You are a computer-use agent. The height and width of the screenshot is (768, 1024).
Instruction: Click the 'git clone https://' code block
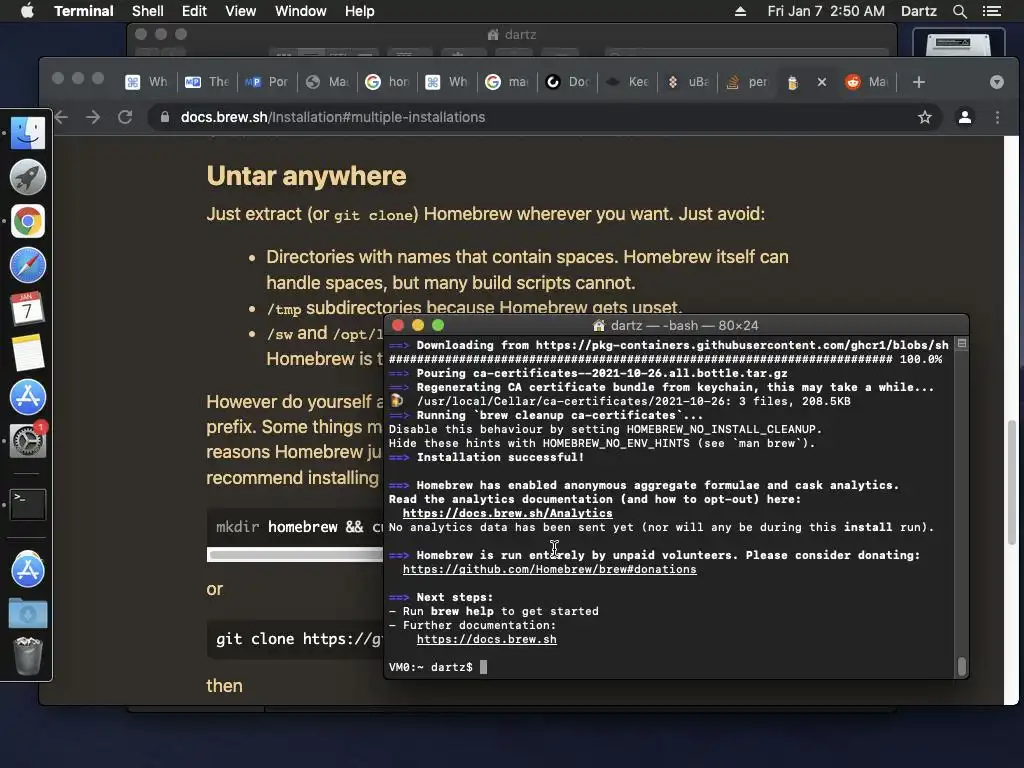[295, 639]
